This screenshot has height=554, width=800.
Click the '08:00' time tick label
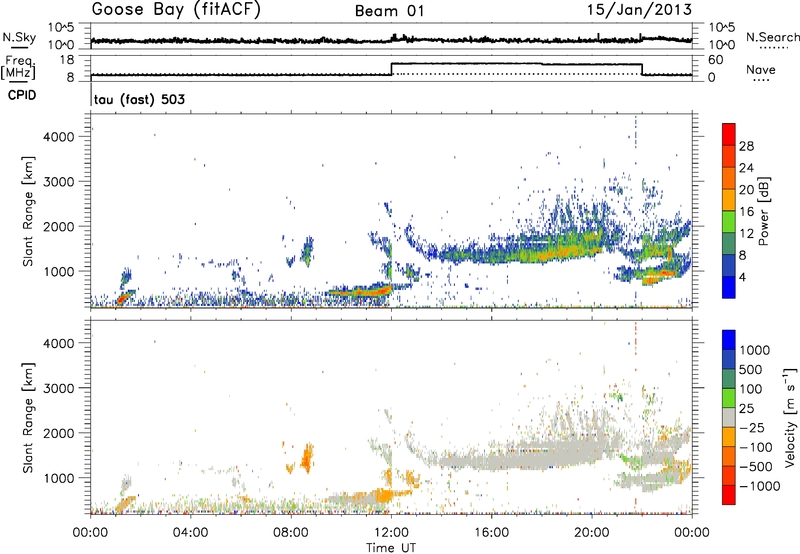point(291,533)
